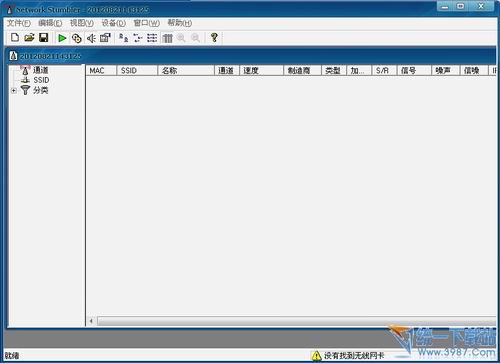Switch to small icons view

pos(138,38)
